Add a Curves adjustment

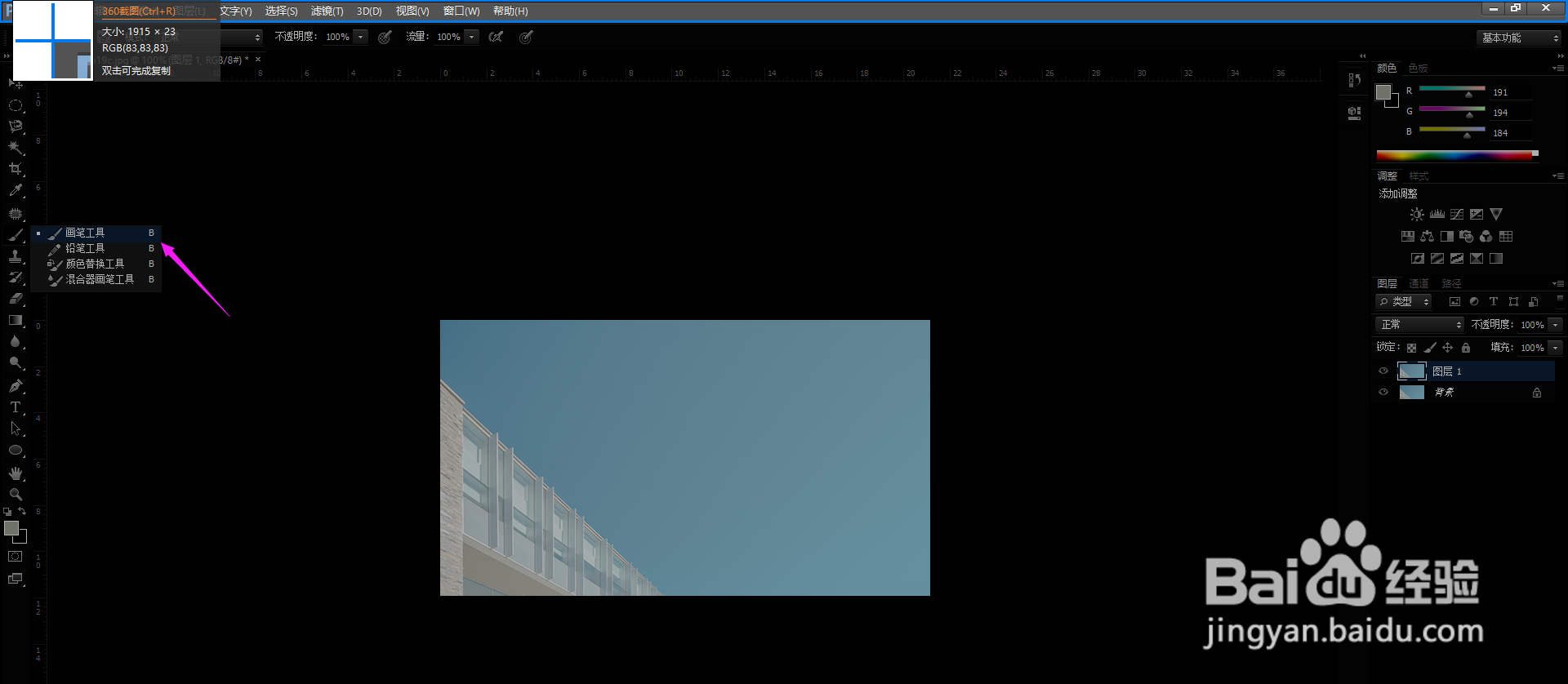pos(1457,214)
